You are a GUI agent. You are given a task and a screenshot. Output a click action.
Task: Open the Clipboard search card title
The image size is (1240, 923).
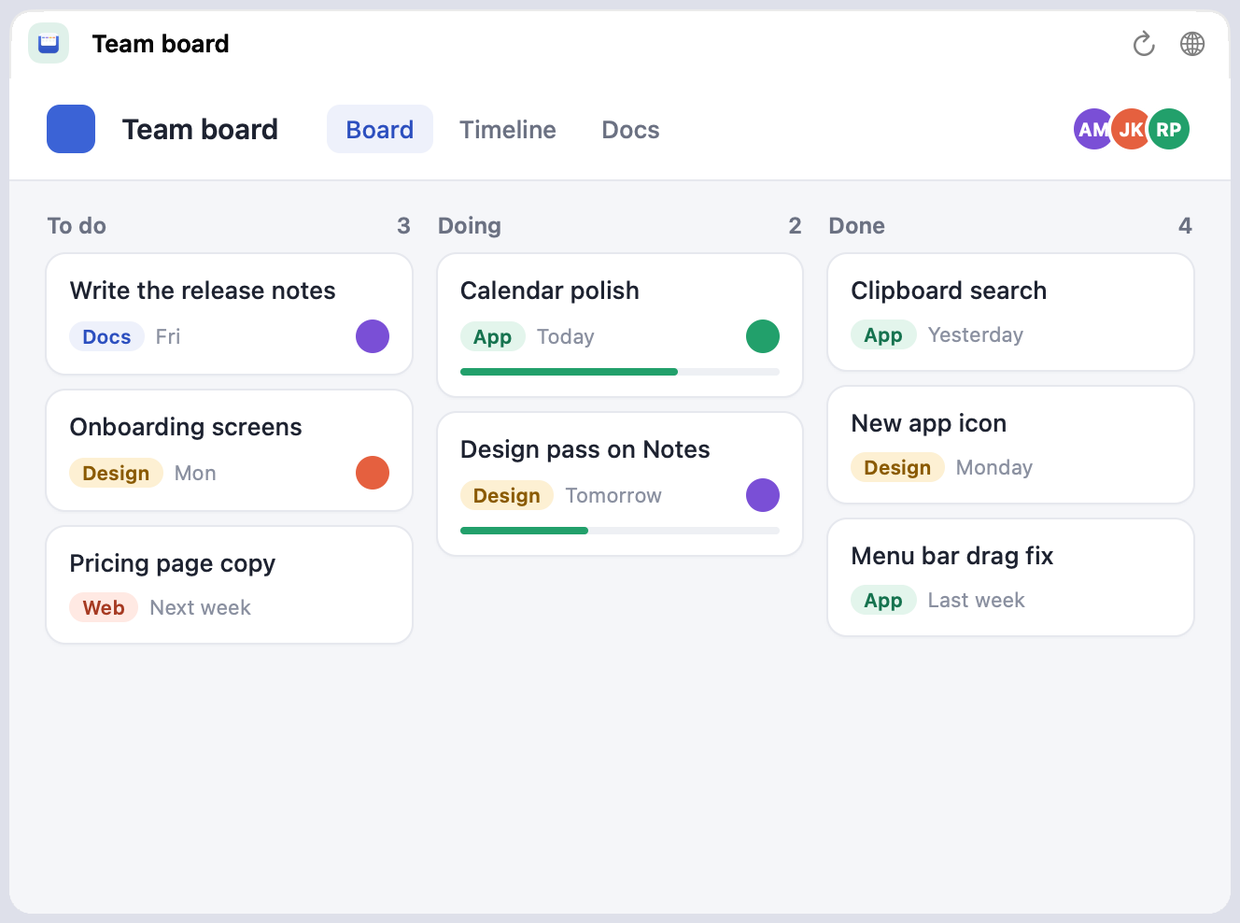tap(949, 290)
